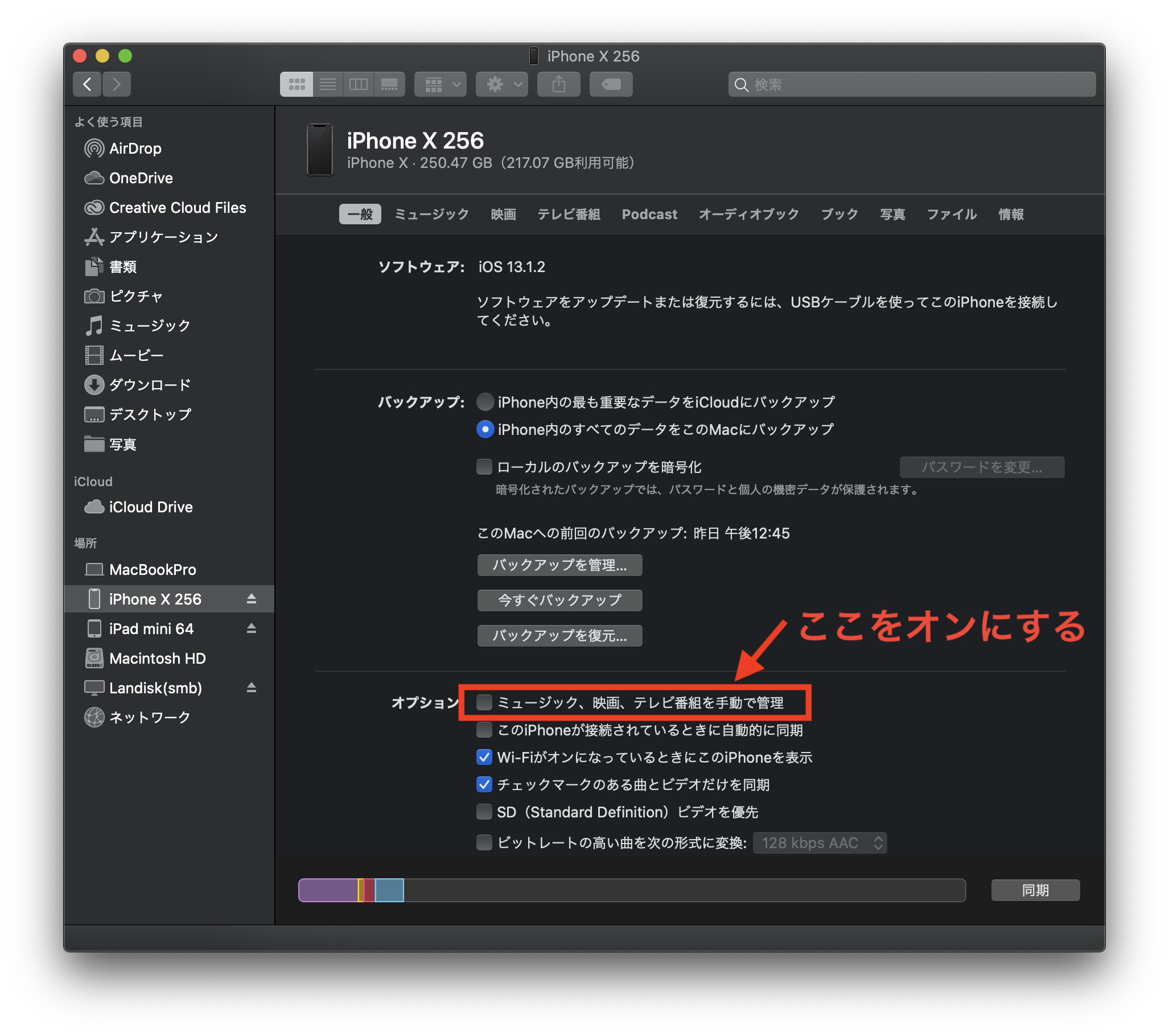The height and width of the screenshot is (1036, 1169).
Task: Click the 同期 sync button
Action: point(1035,890)
